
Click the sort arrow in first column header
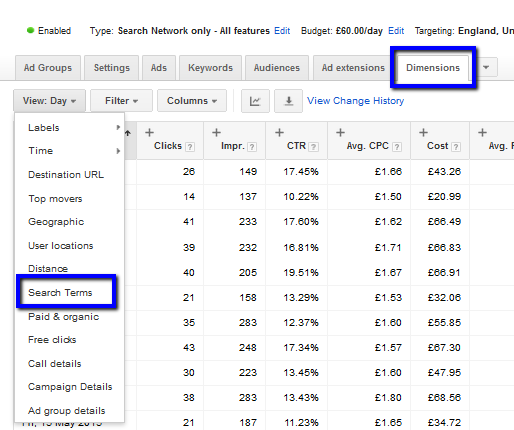(128, 133)
